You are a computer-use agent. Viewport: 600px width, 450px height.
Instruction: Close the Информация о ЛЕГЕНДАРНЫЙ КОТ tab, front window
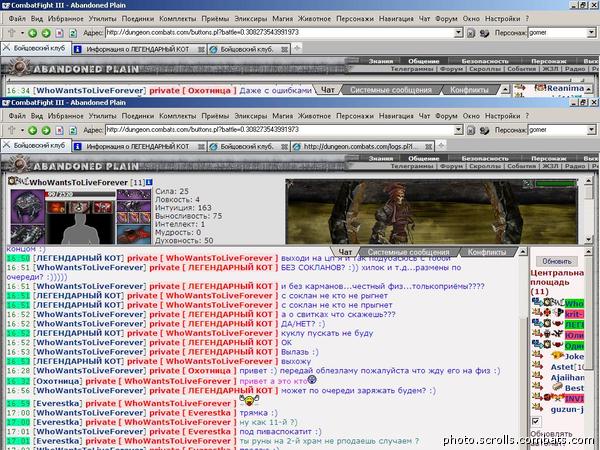pos(201,147)
